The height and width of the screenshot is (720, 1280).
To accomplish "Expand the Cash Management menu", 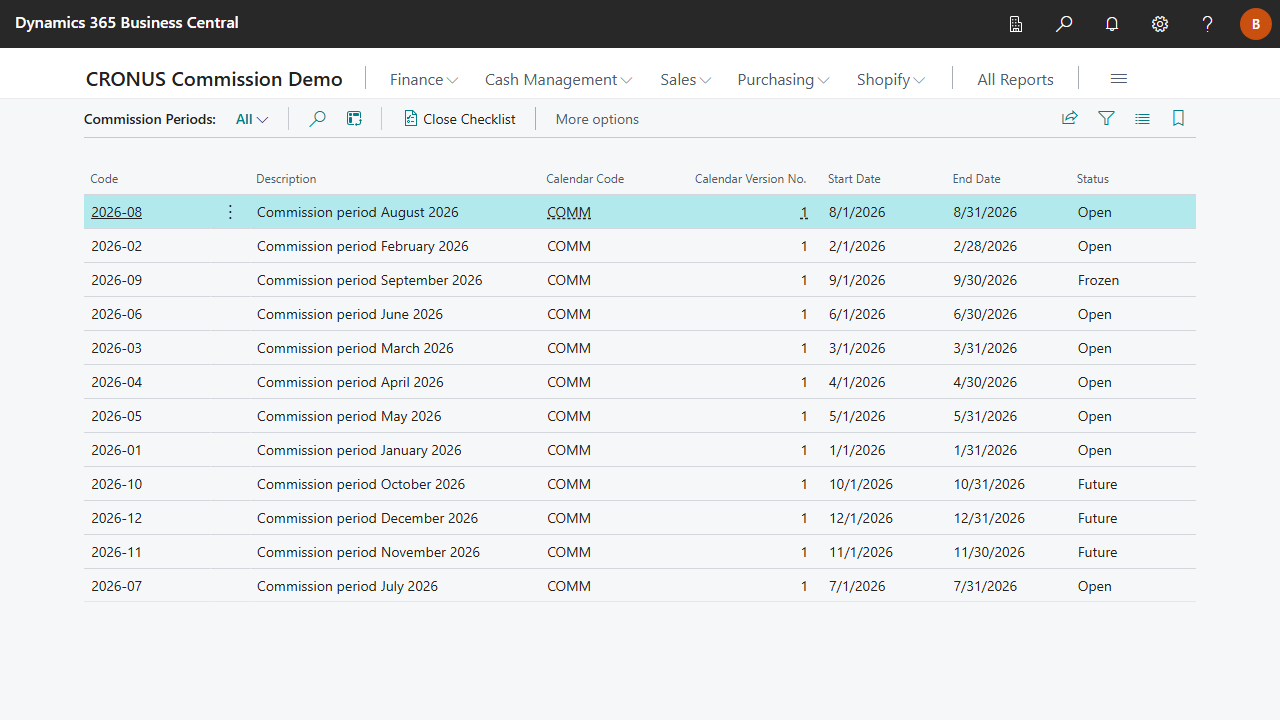I will point(558,79).
